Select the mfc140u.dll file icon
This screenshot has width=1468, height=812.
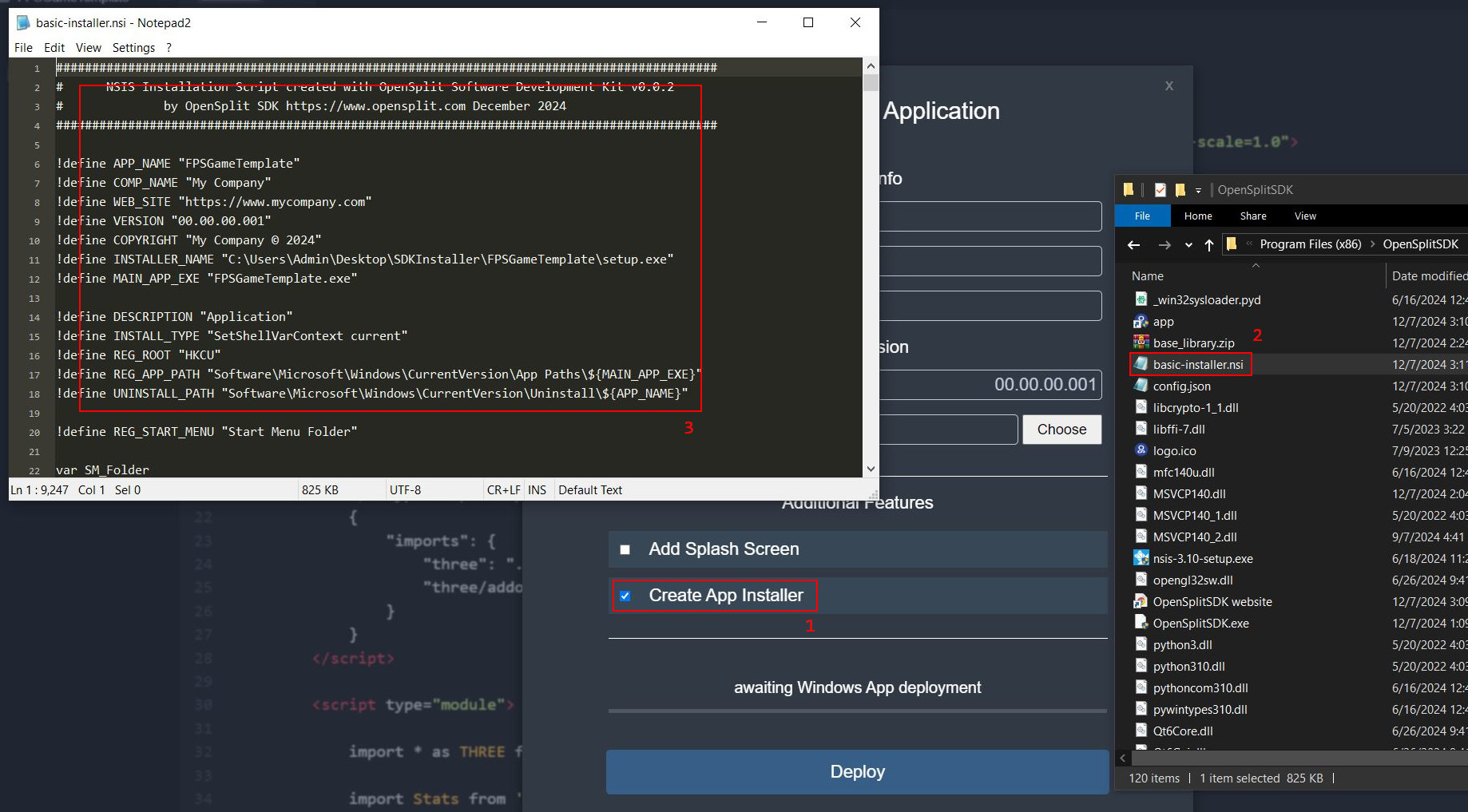[1141, 472]
